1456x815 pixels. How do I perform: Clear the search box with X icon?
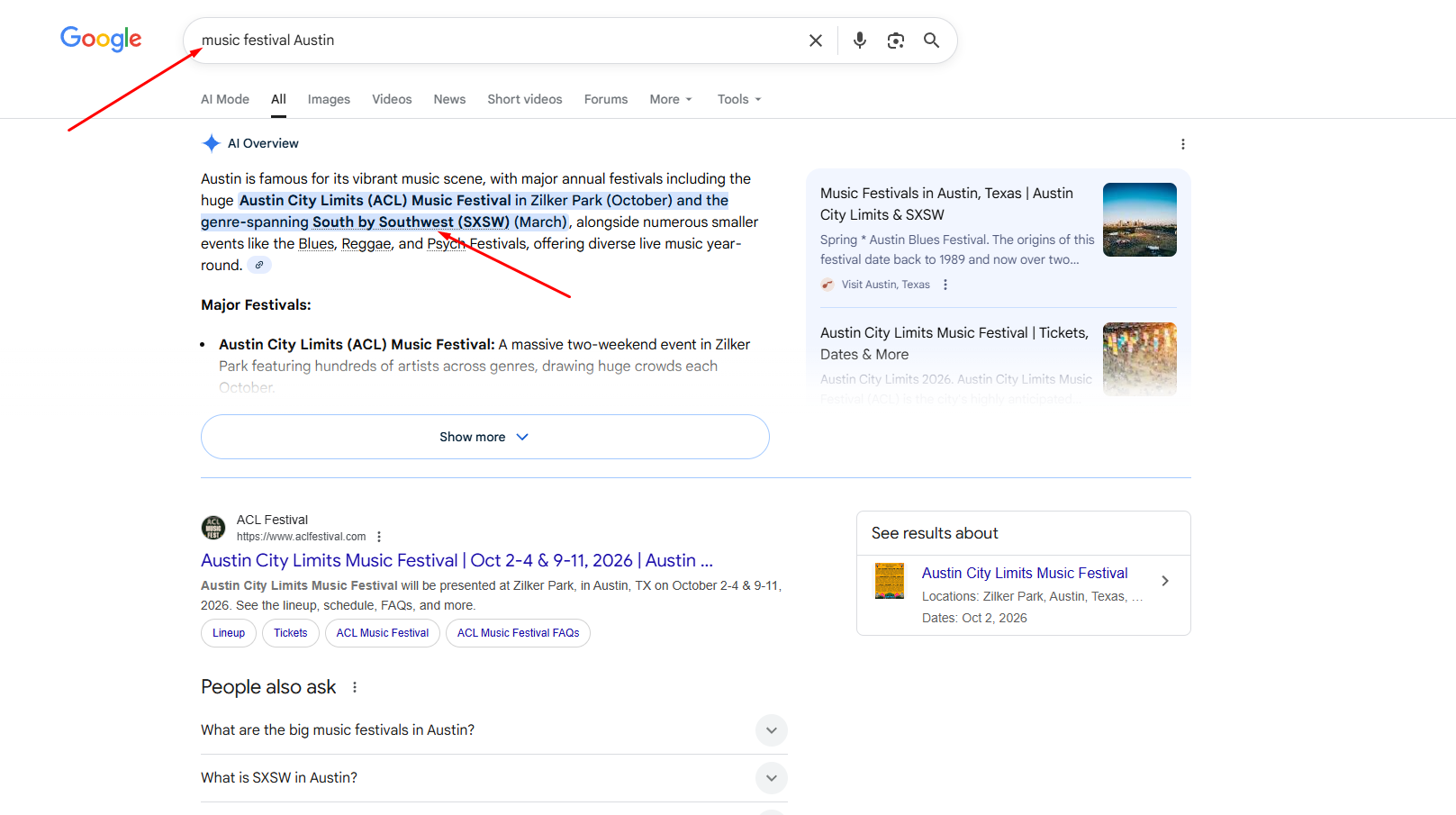click(815, 41)
